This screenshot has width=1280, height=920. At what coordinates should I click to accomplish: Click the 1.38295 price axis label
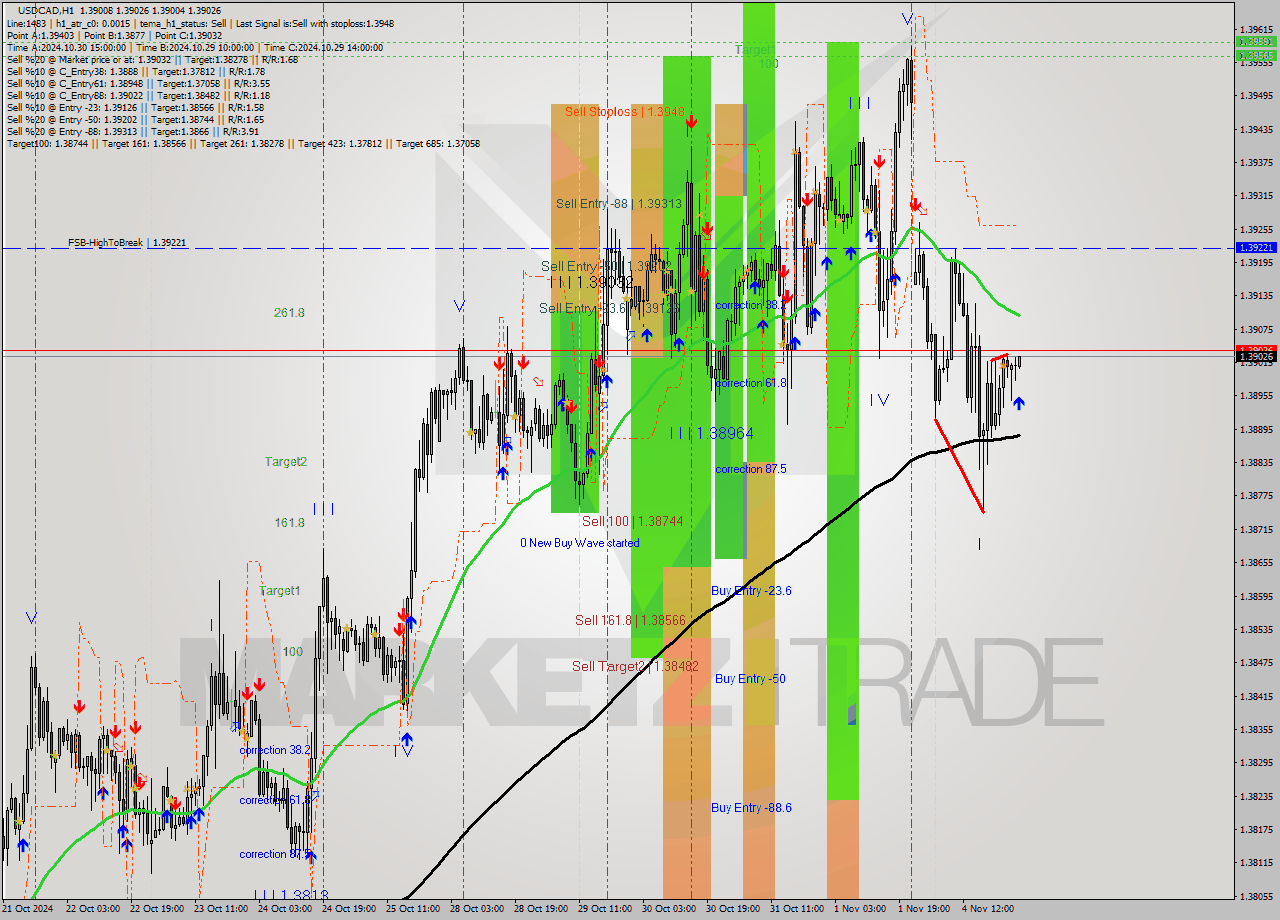pyautogui.click(x=1256, y=763)
